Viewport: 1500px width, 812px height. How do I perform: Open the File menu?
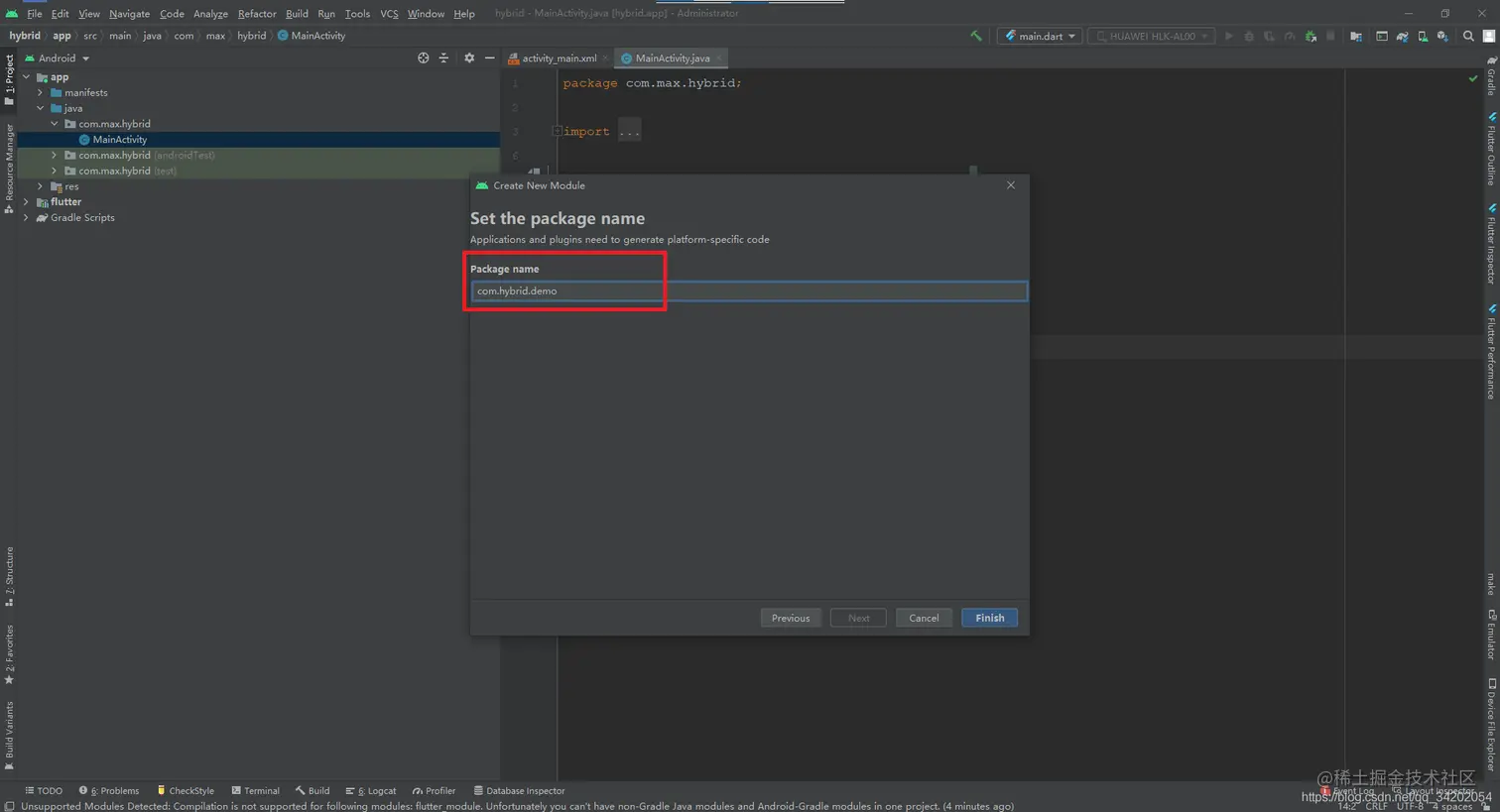click(35, 14)
